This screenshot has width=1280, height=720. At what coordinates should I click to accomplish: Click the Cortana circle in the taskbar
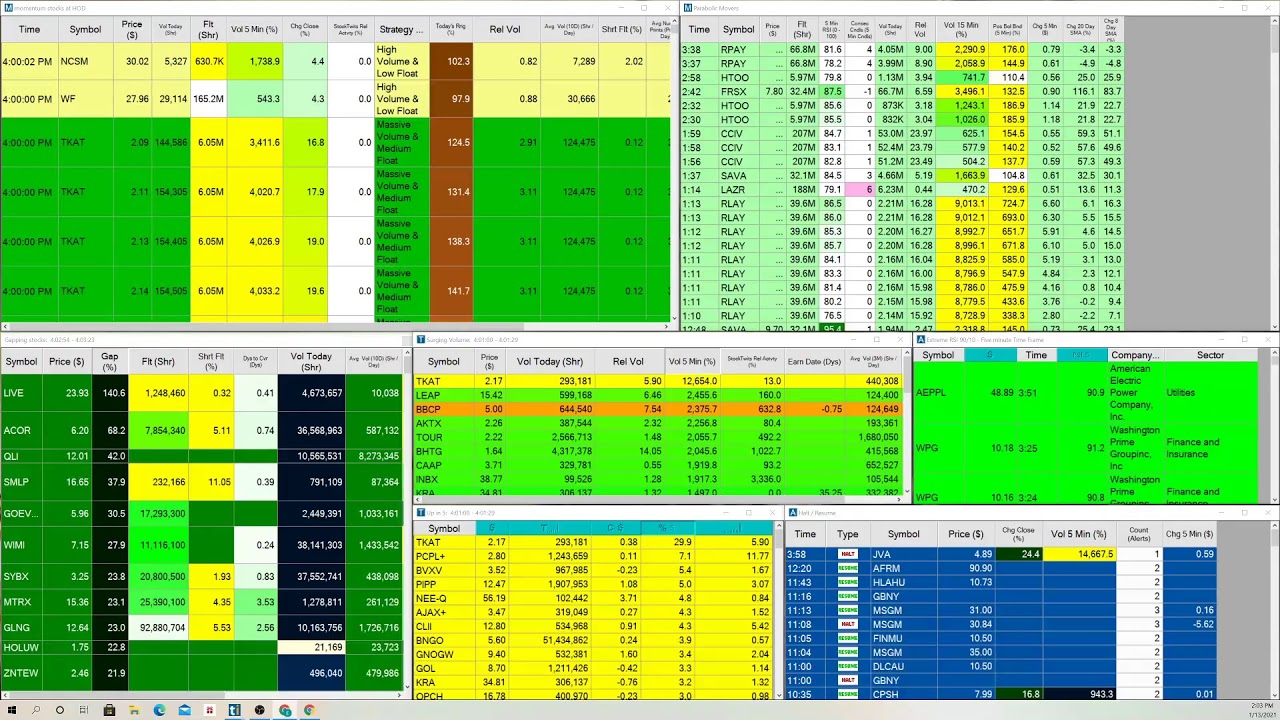(60, 710)
